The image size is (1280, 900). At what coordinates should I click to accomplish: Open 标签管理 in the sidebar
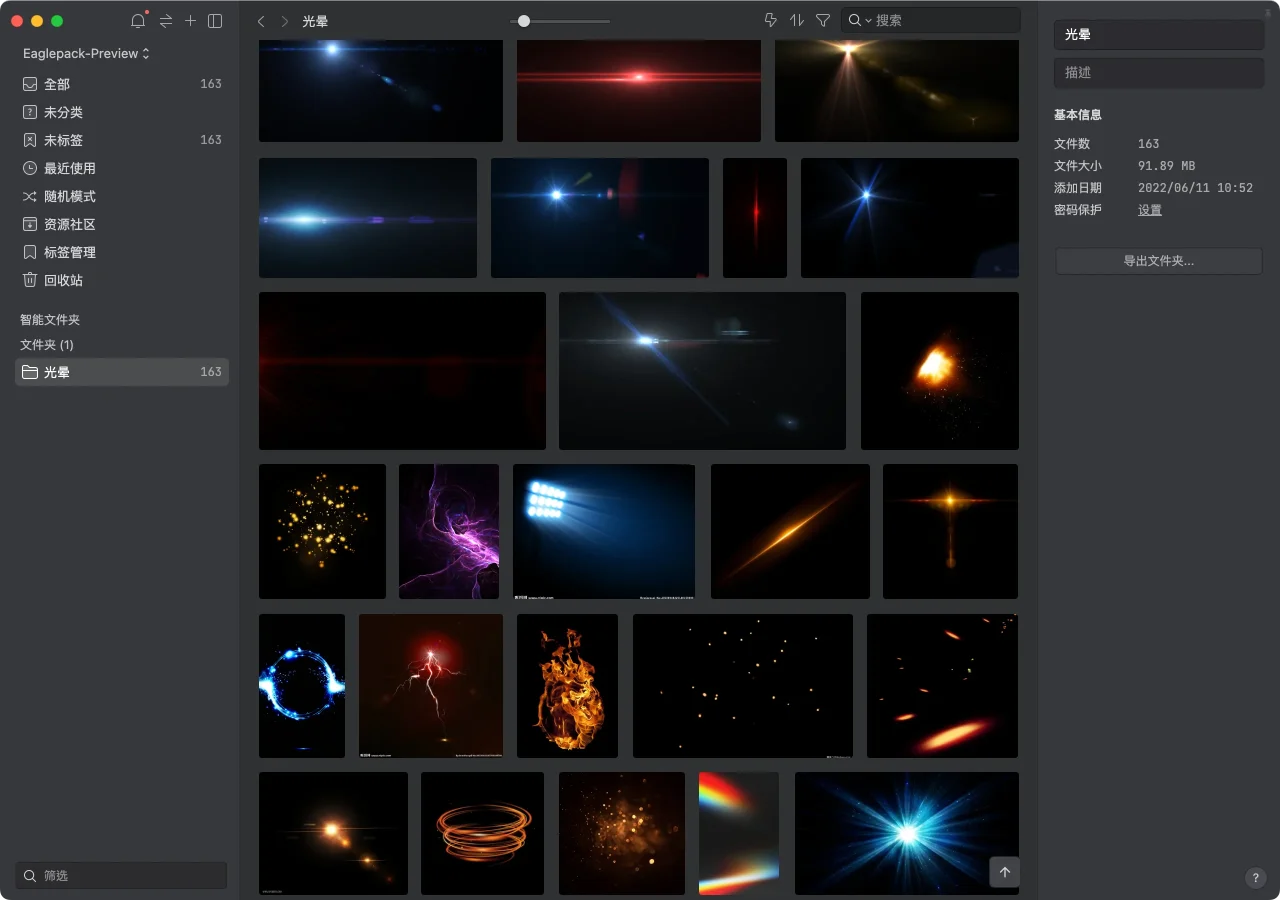(x=70, y=252)
